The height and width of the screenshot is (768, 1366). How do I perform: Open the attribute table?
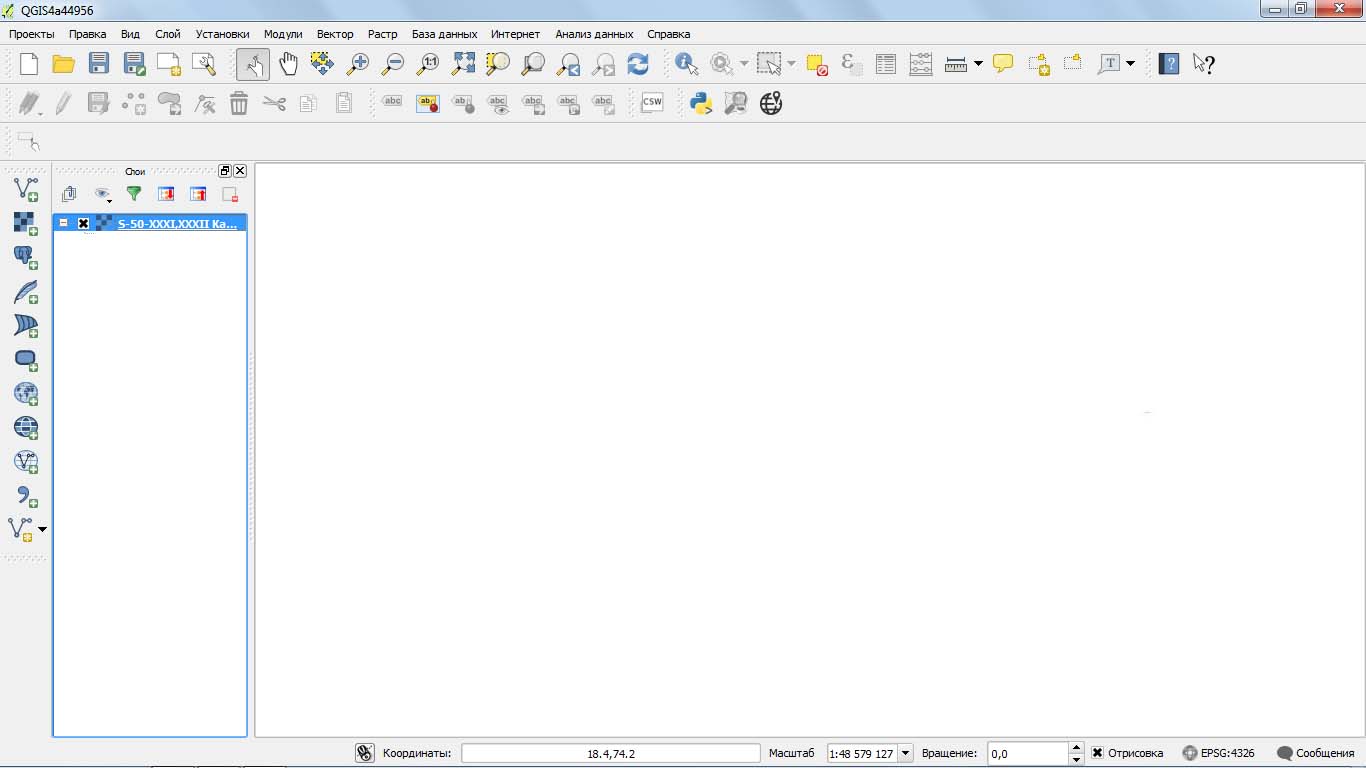(885, 65)
